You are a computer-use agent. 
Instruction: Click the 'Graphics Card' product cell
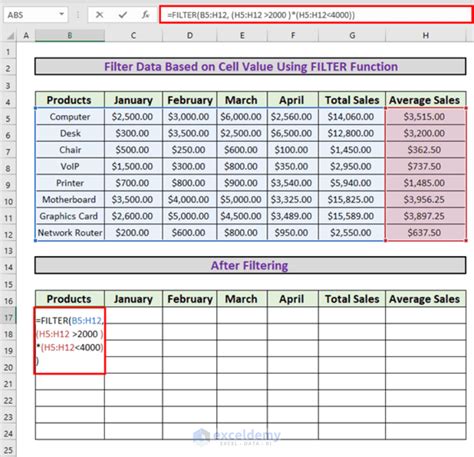coord(70,216)
